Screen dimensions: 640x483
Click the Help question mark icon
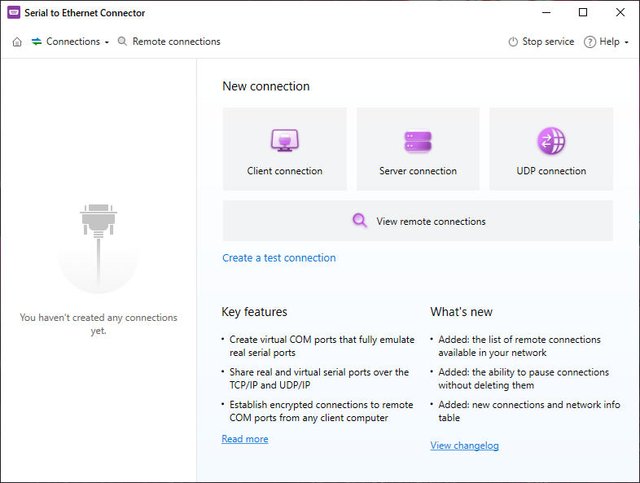click(x=590, y=42)
